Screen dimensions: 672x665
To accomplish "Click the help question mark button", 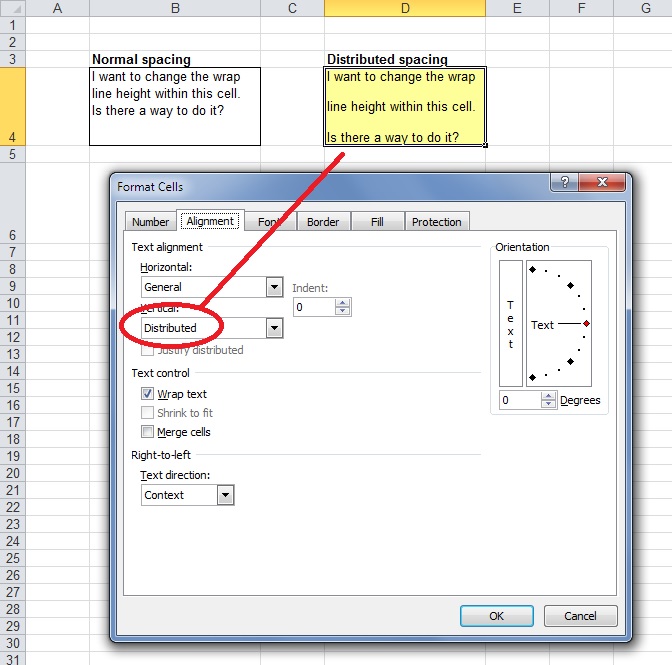I will pos(564,182).
